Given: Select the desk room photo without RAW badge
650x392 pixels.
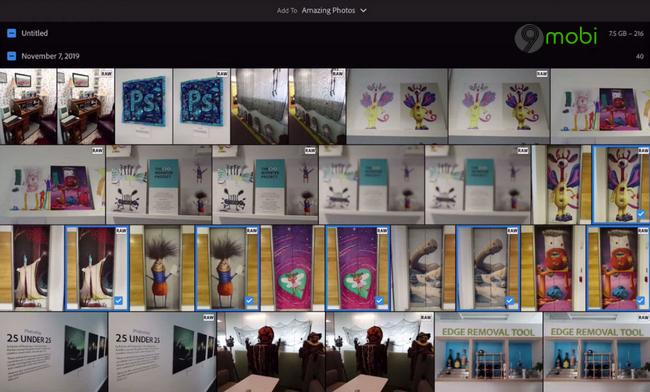Looking at the screenshot, I should (28, 106).
